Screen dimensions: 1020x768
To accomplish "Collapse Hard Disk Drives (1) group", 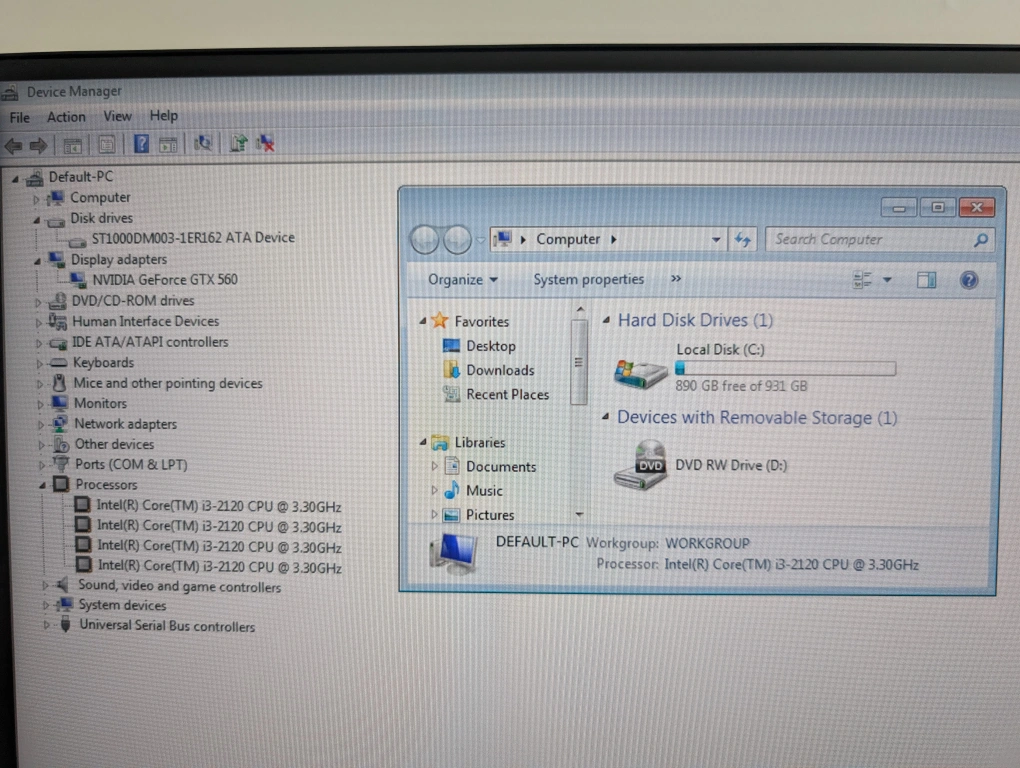I will [x=606, y=319].
